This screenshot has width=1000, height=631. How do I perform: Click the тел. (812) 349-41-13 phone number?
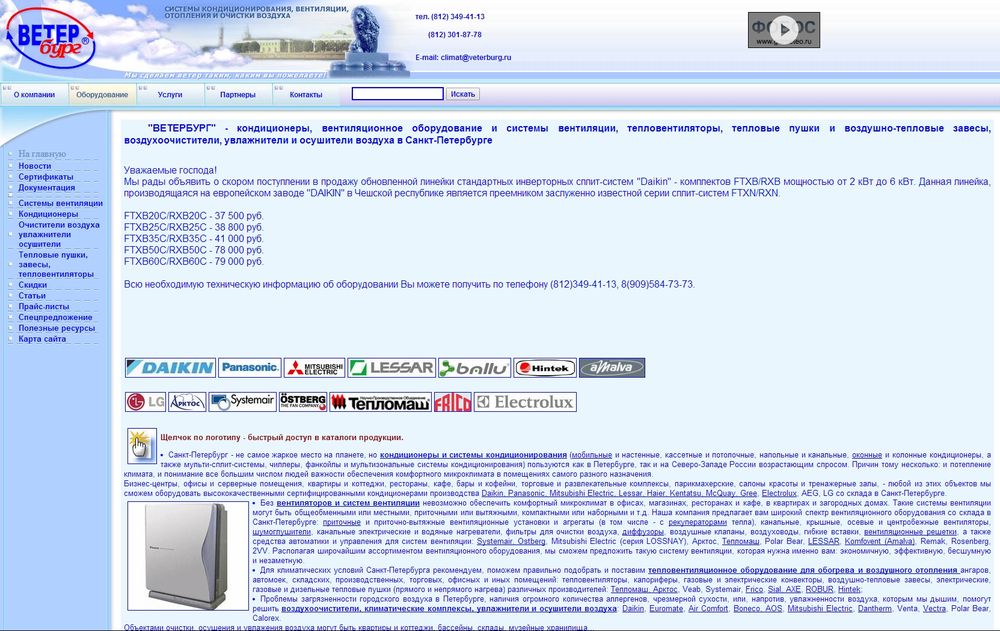tap(450, 17)
